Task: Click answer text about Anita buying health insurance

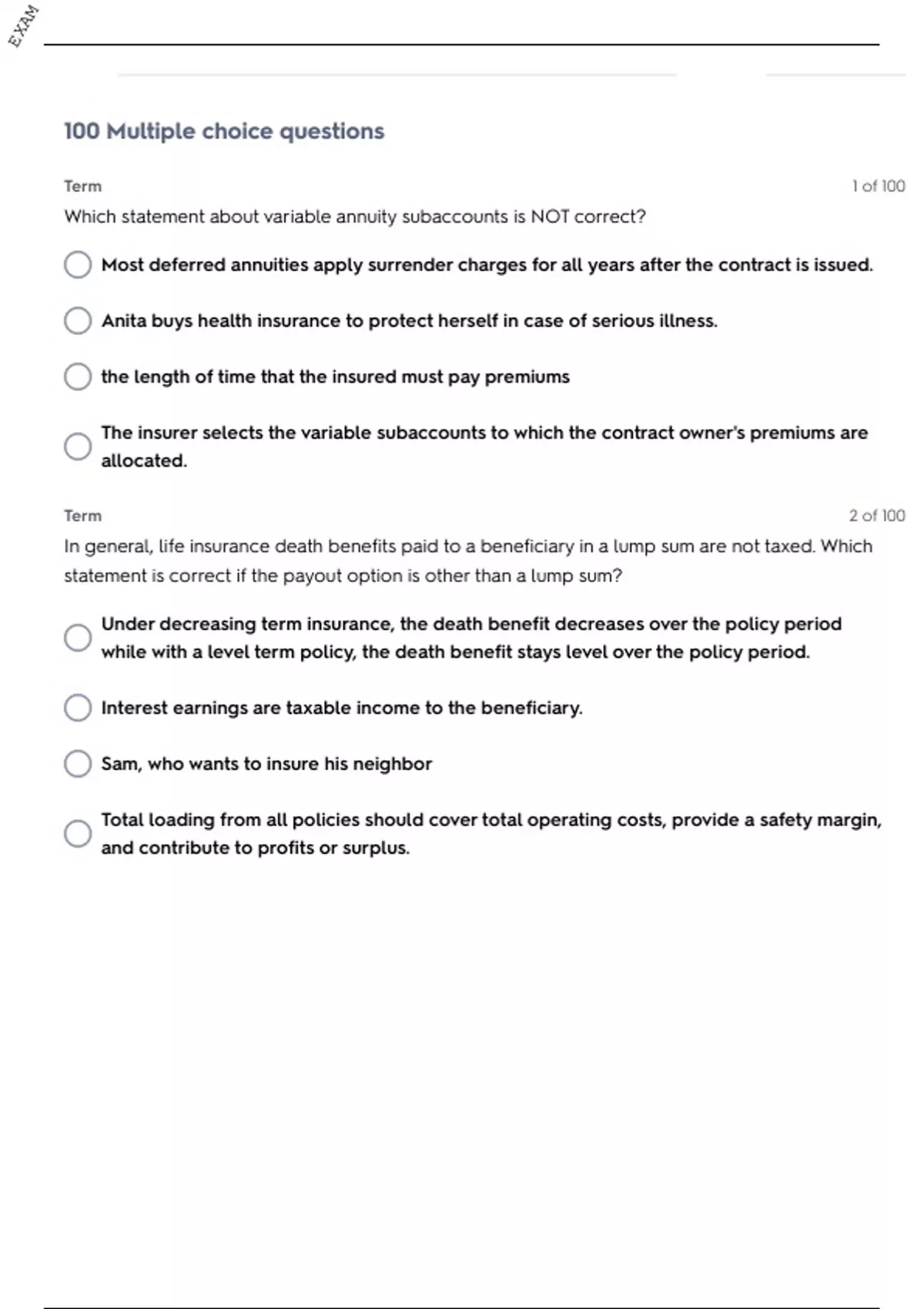Action: [409, 321]
